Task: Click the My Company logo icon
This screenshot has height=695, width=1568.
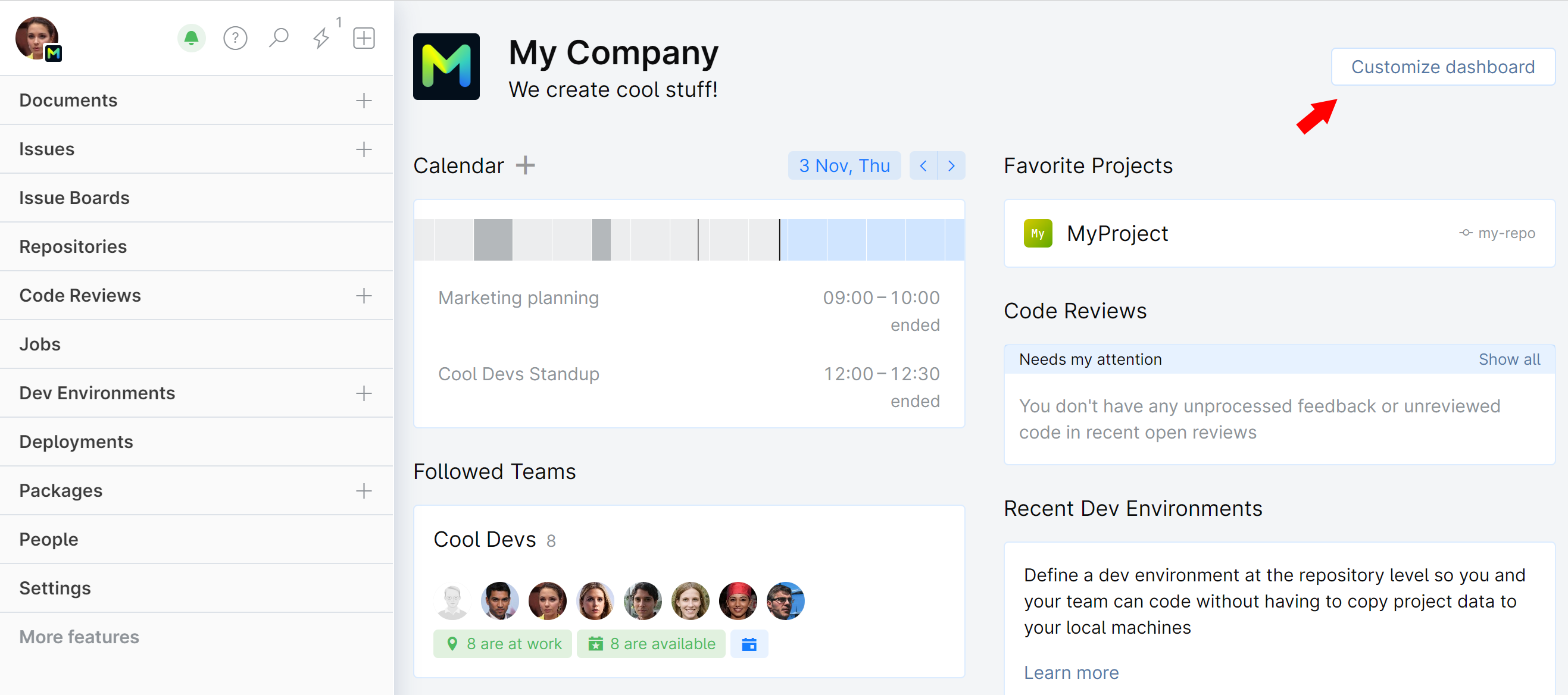Action: tap(447, 66)
